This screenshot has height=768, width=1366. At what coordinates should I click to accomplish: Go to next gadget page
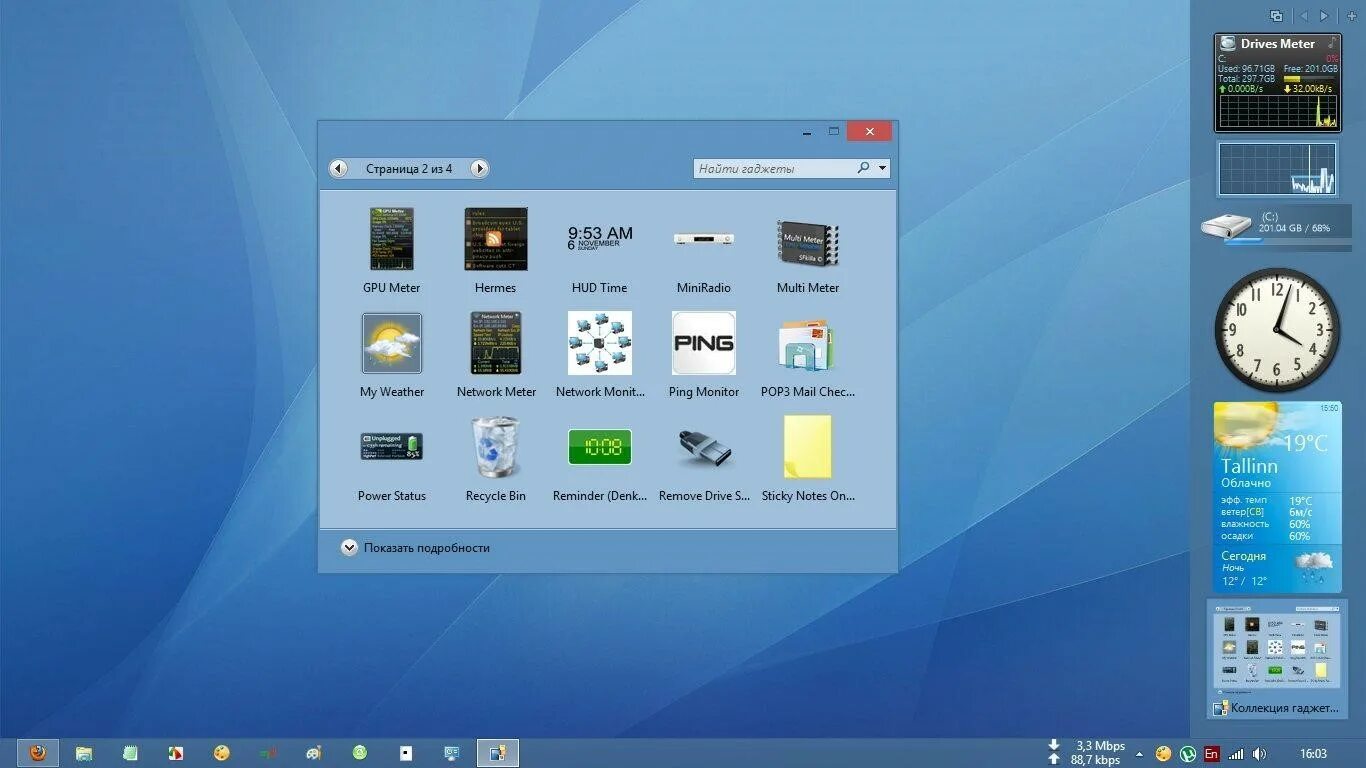(x=479, y=168)
